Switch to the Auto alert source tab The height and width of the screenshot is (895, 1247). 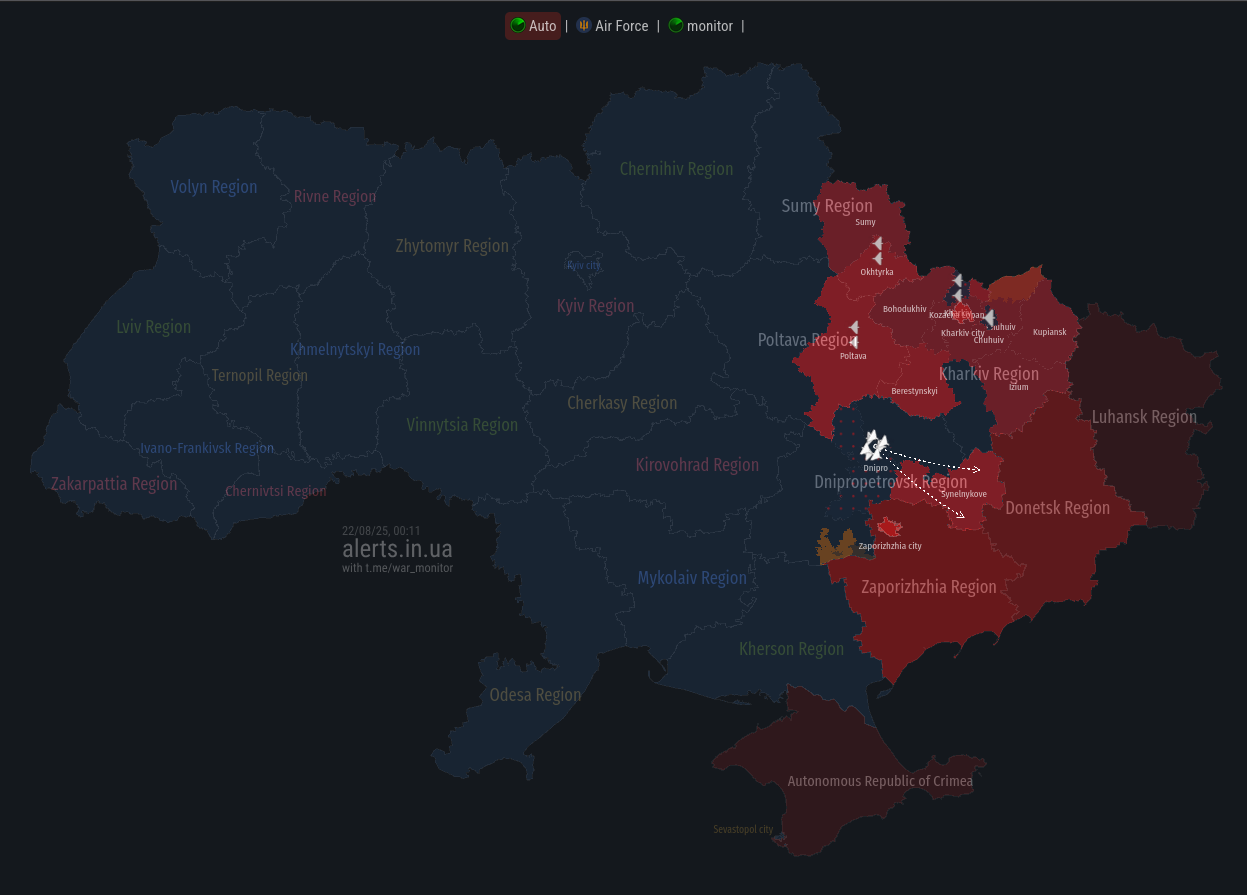[533, 26]
